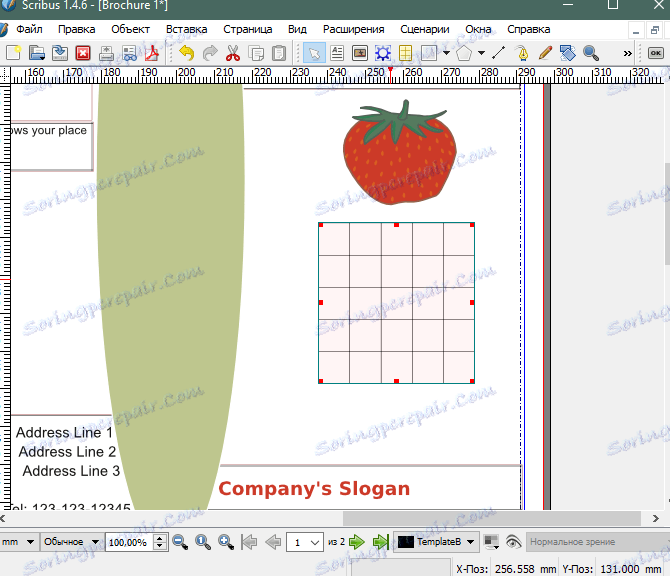Open a document with the folder icon
This screenshot has width=670, height=576.
[x=37, y=53]
